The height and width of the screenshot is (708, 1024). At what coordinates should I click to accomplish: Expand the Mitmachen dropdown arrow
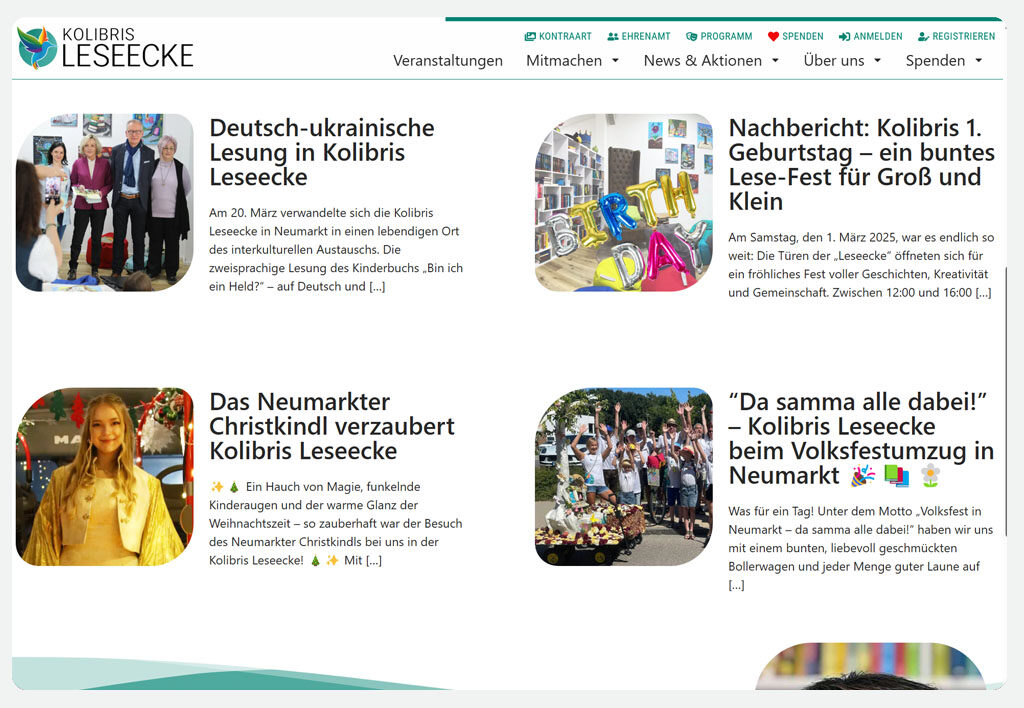point(615,61)
